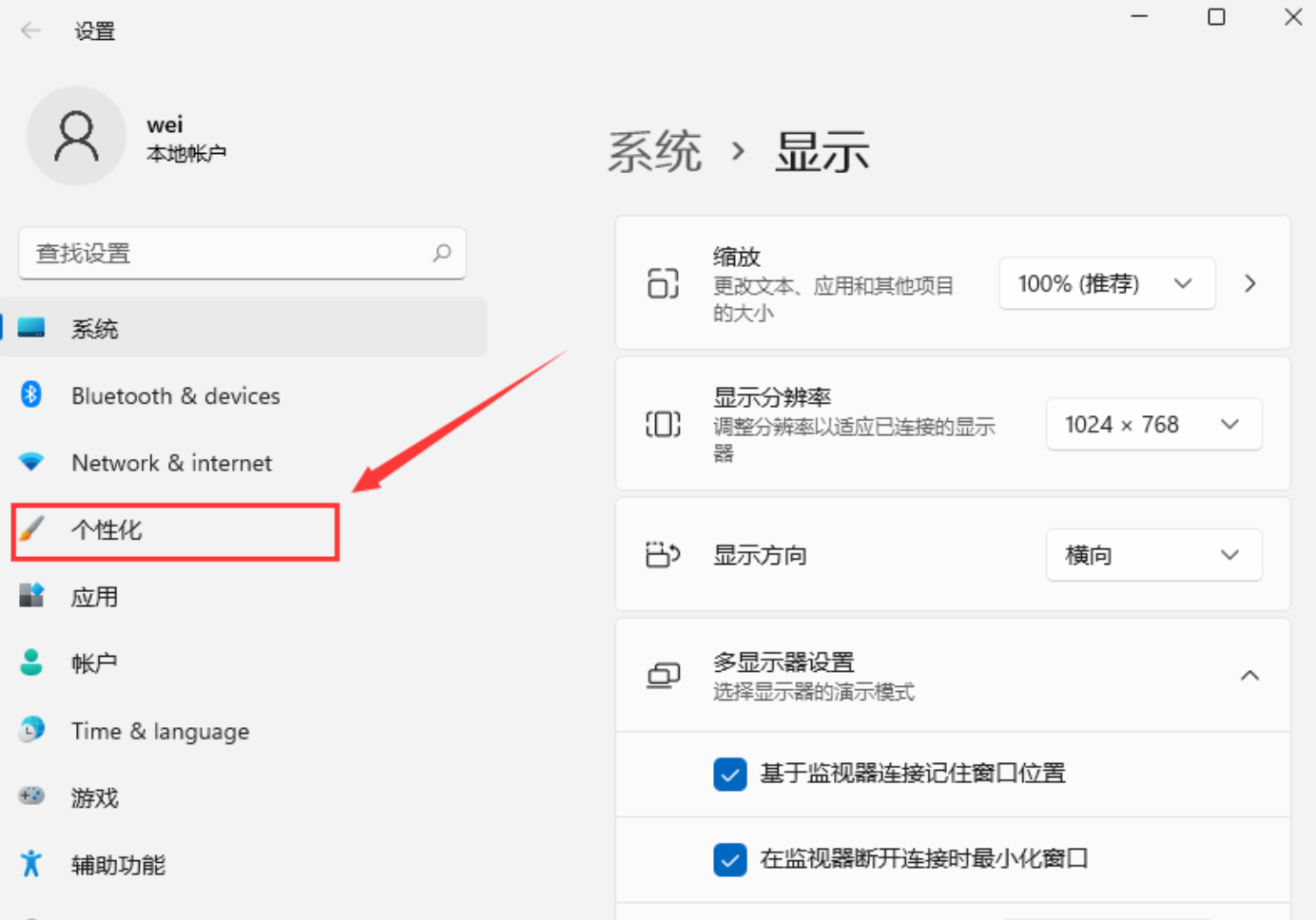Viewport: 1316px width, 920px height.
Task: Open Time & language settings
Action: coord(31,730)
